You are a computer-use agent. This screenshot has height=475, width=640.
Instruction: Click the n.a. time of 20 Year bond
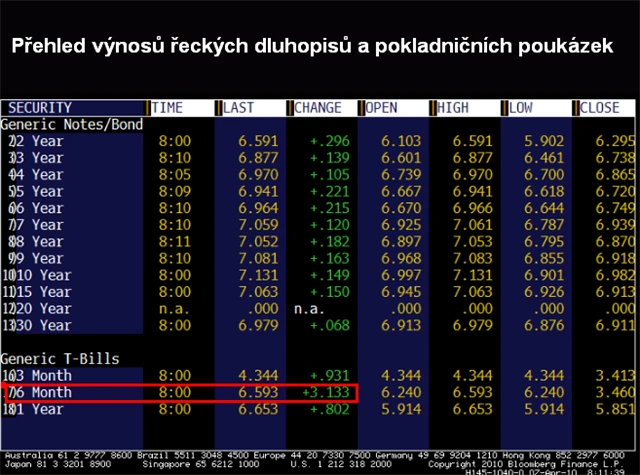coord(174,308)
